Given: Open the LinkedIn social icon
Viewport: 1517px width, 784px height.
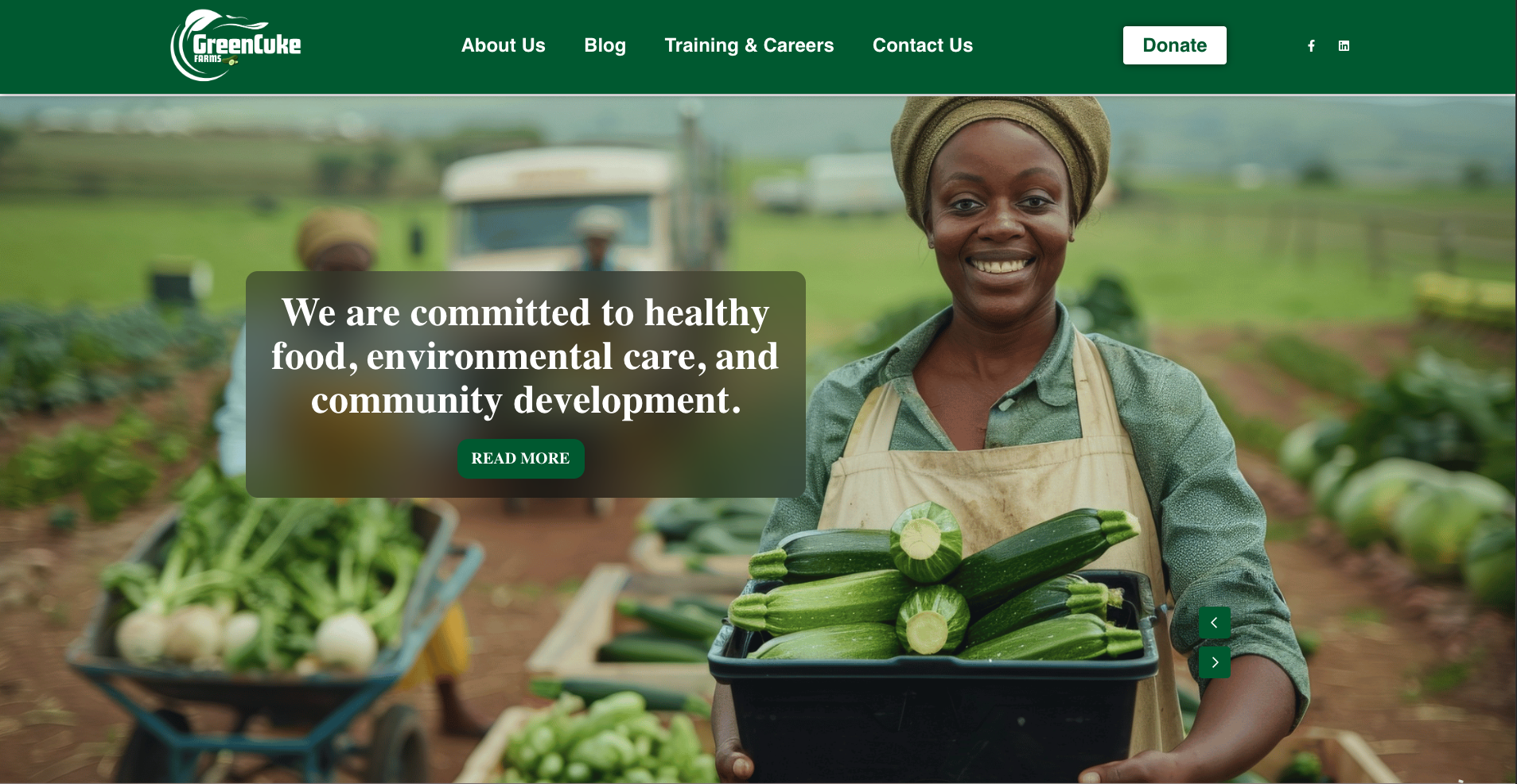Looking at the screenshot, I should coord(1344,46).
